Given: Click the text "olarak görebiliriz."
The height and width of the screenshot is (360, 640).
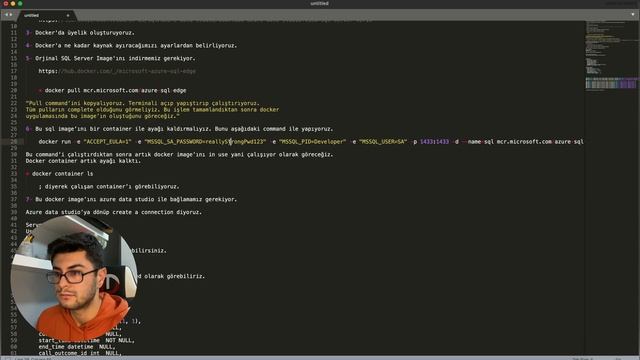Looking at the screenshot, I should [174, 276].
